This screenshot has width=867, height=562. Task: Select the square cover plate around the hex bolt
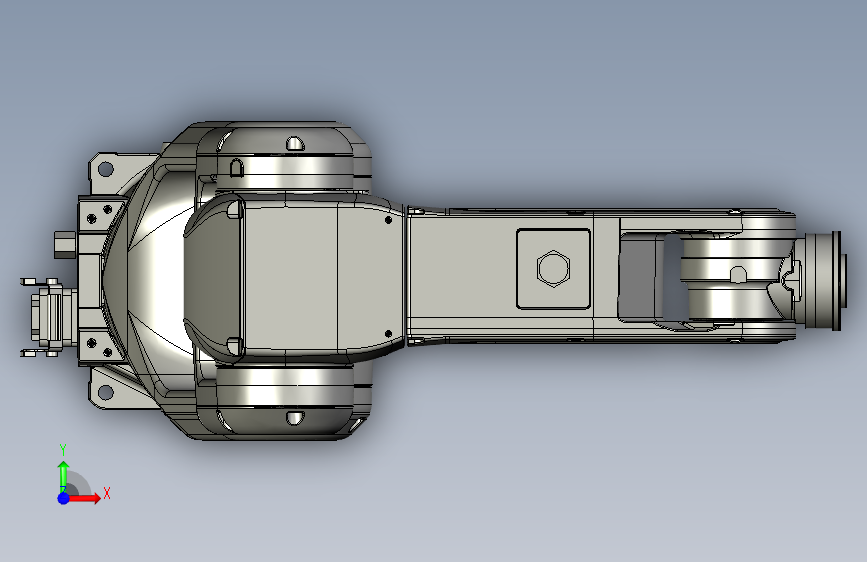coord(553,269)
